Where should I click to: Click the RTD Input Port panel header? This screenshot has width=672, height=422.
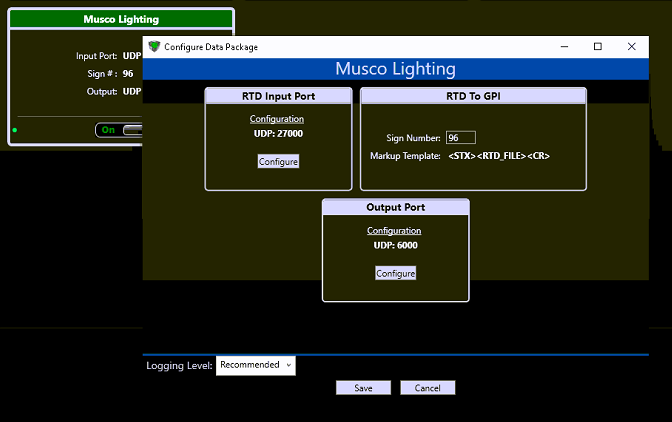pyautogui.click(x=279, y=96)
